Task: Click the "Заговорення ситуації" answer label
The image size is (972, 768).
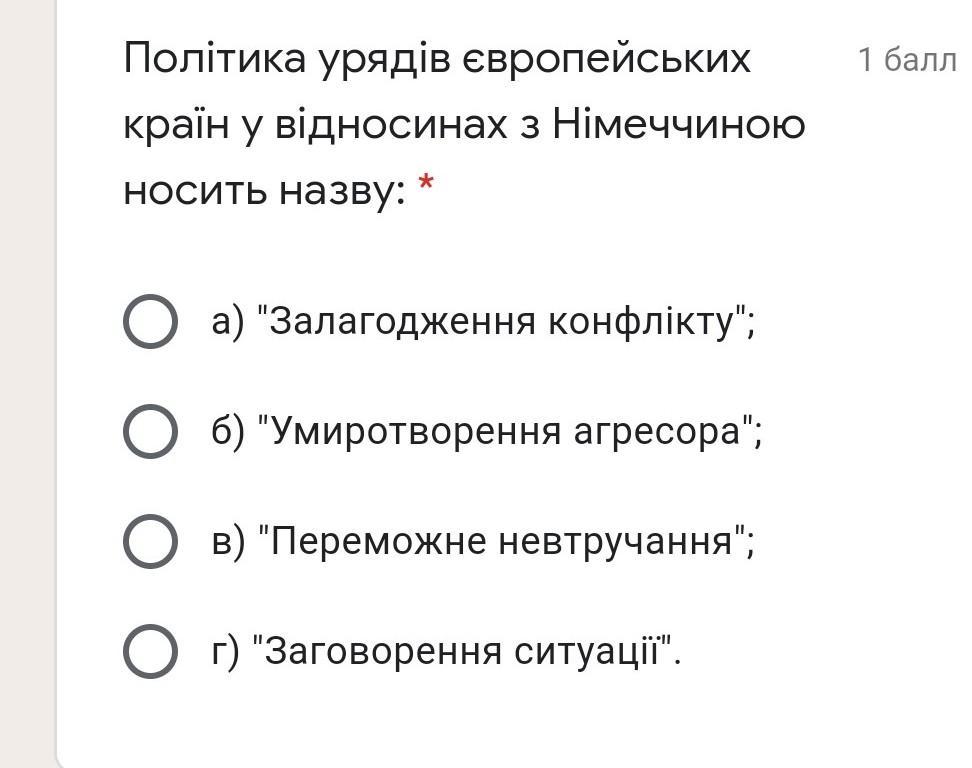Action: [446, 651]
